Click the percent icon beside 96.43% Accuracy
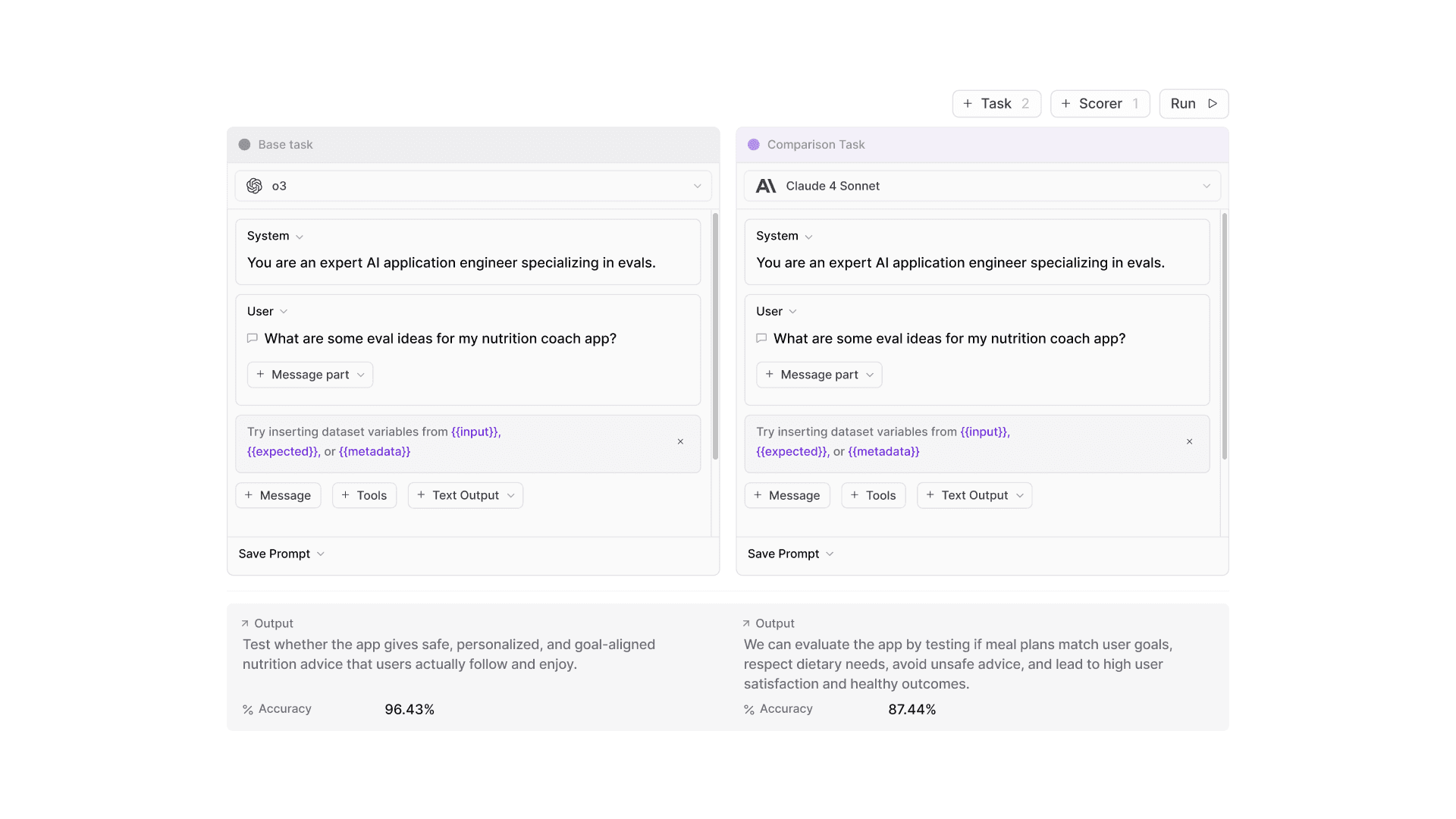This screenshot has width=1456, height=819. [x=248, y=710]
